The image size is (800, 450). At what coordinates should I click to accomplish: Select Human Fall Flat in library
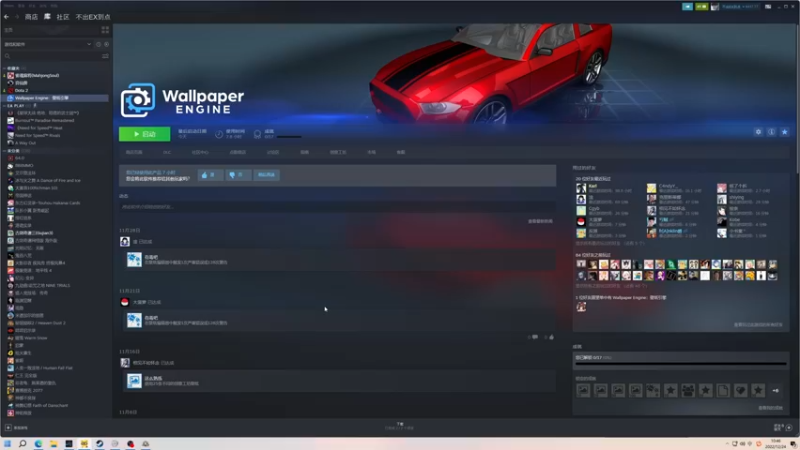43,368
